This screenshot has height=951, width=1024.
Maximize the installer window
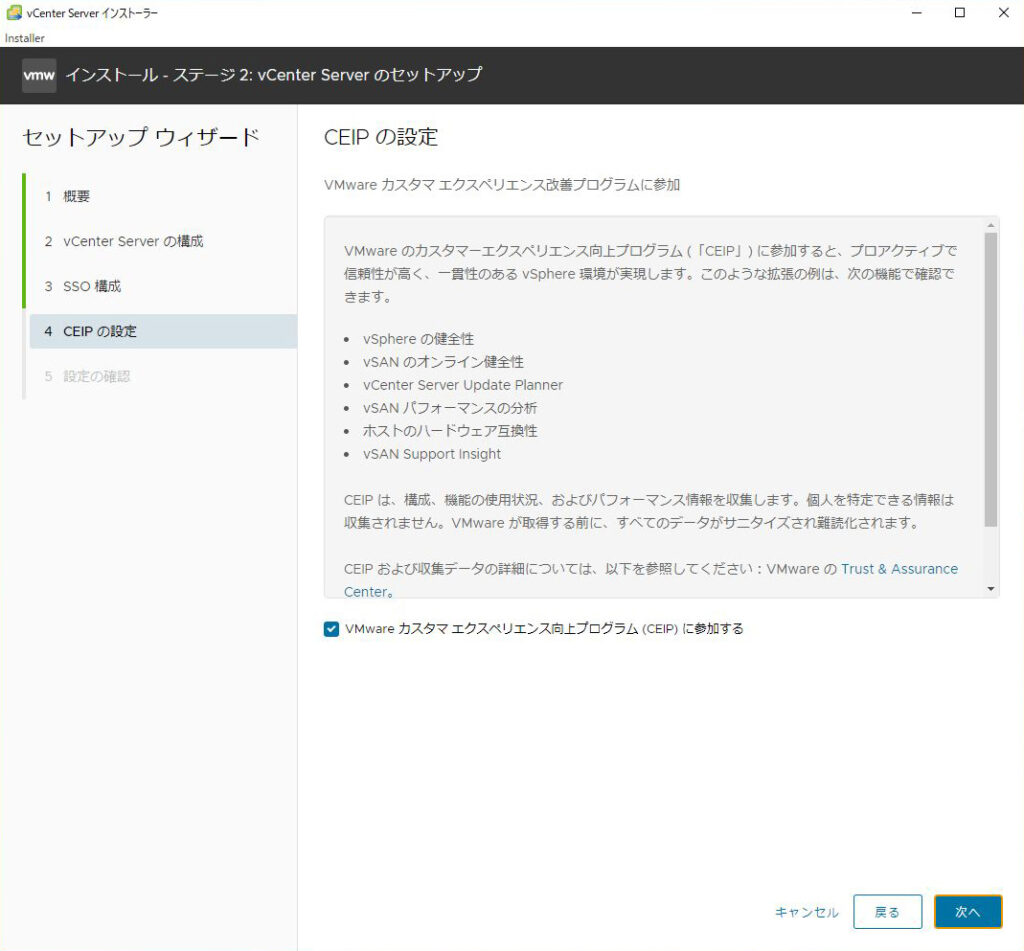960,12
